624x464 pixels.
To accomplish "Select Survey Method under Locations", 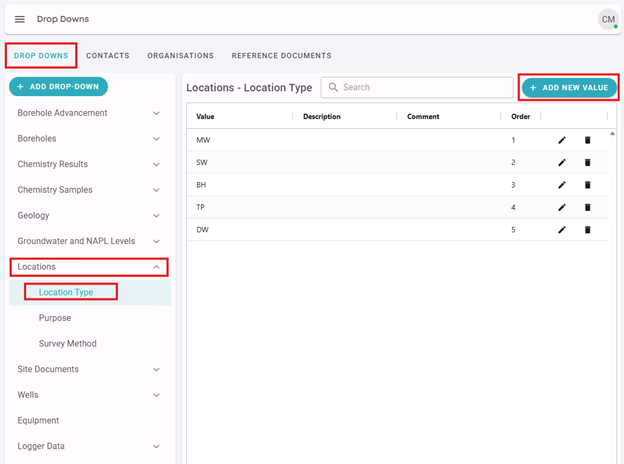I will (68, 344).
